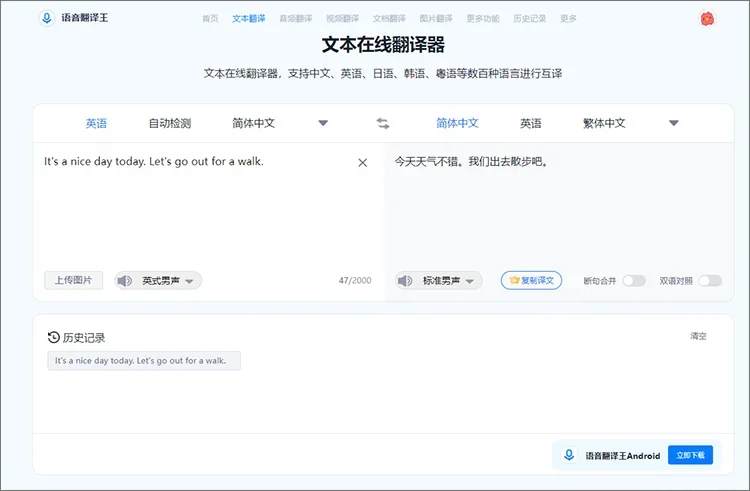Click 清空 to clear history
This screenshot has width=750, height=491.
pyautogui.click(x=698, y=336)
